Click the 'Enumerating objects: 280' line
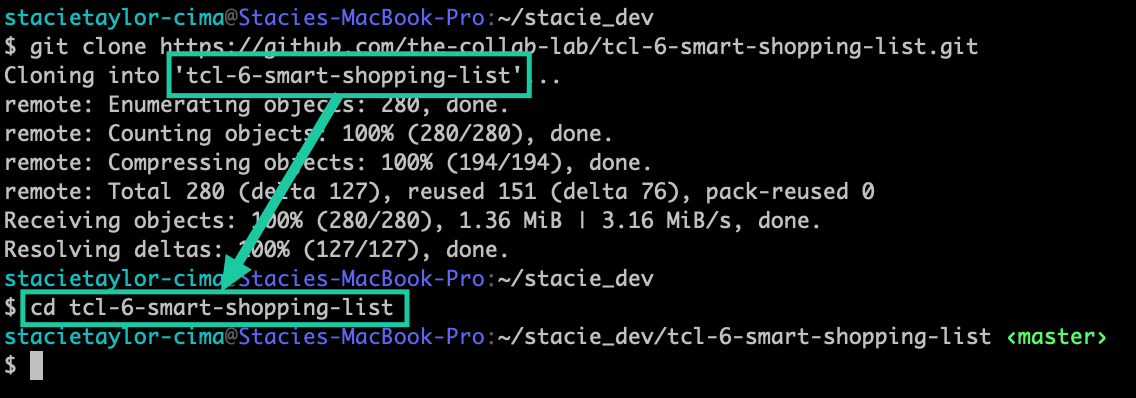This screenshot has height=398, width=1136. [x=256, y=105]
